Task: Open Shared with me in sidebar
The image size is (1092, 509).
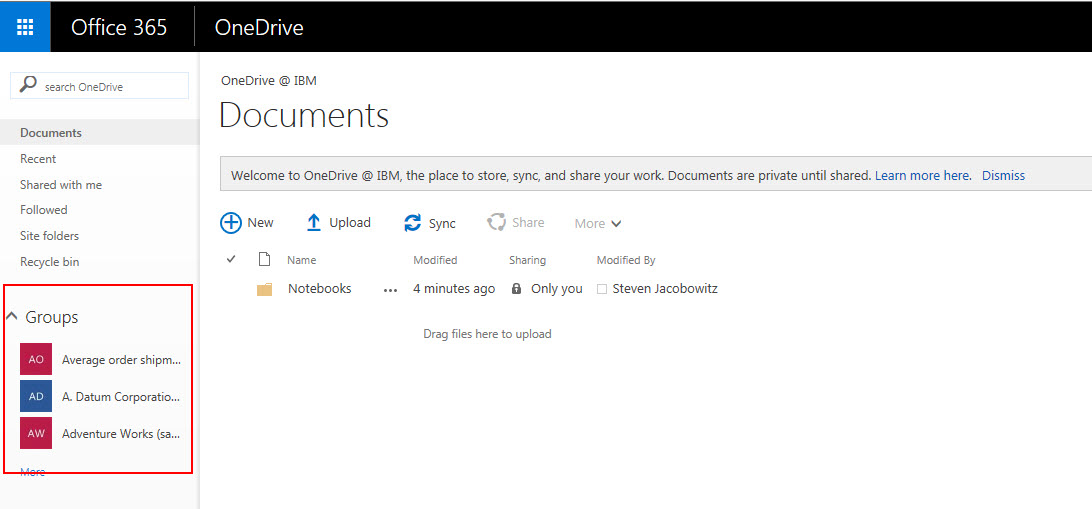Action: [x=61, y=185]
